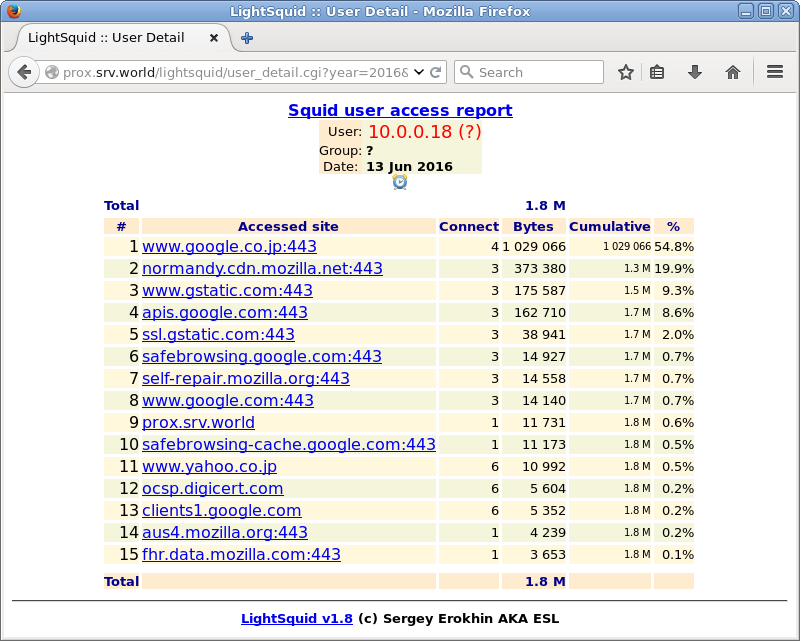The height and width of the screenshot is (641, 800).
Task: Click the Bytes column header
Action: (x=533, y=227)
